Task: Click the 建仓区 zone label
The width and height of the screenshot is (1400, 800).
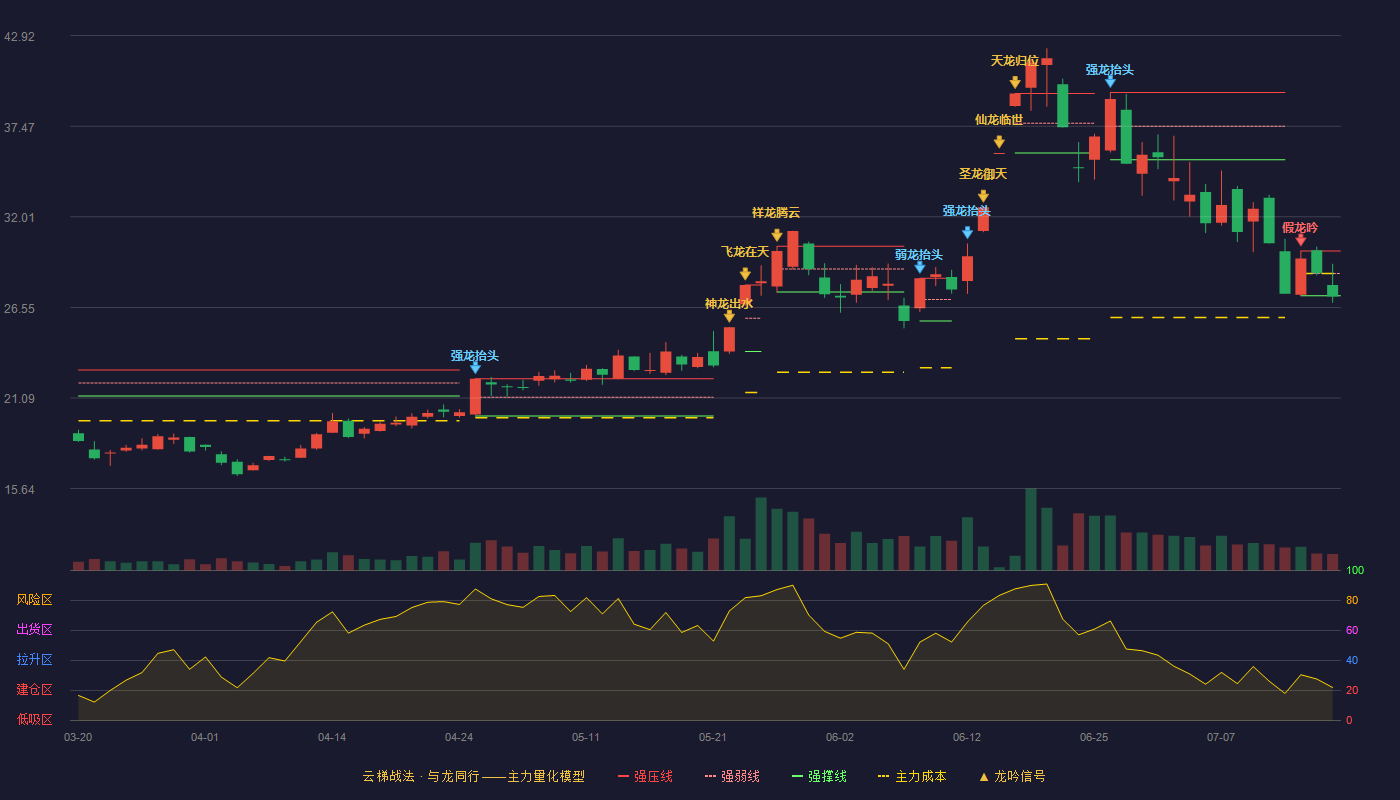Action: (34, 690)
